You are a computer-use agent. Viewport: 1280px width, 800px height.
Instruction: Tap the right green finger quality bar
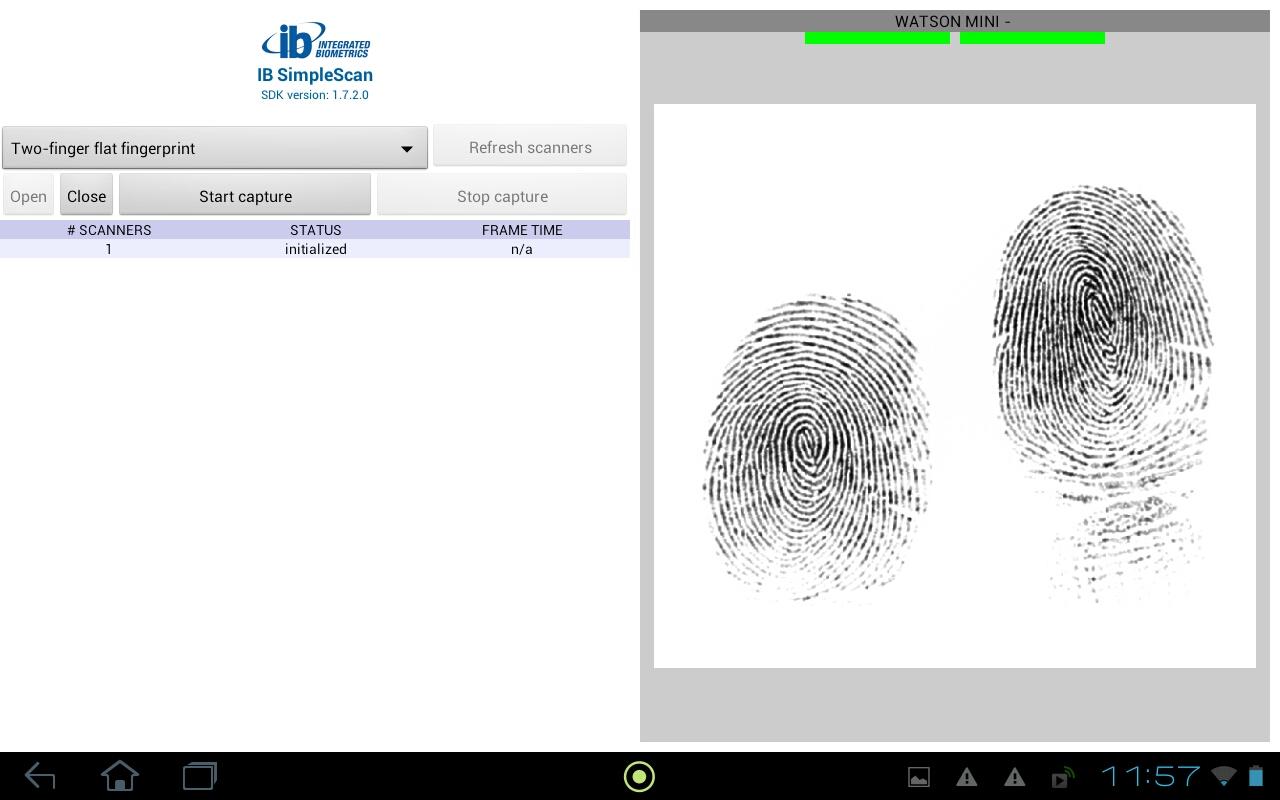pyautogui.click(x=1032, y=38)
